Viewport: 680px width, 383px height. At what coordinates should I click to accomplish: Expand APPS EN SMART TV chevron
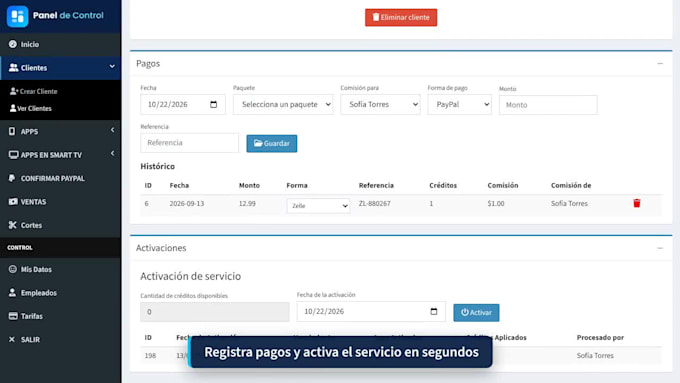point(112,154)
